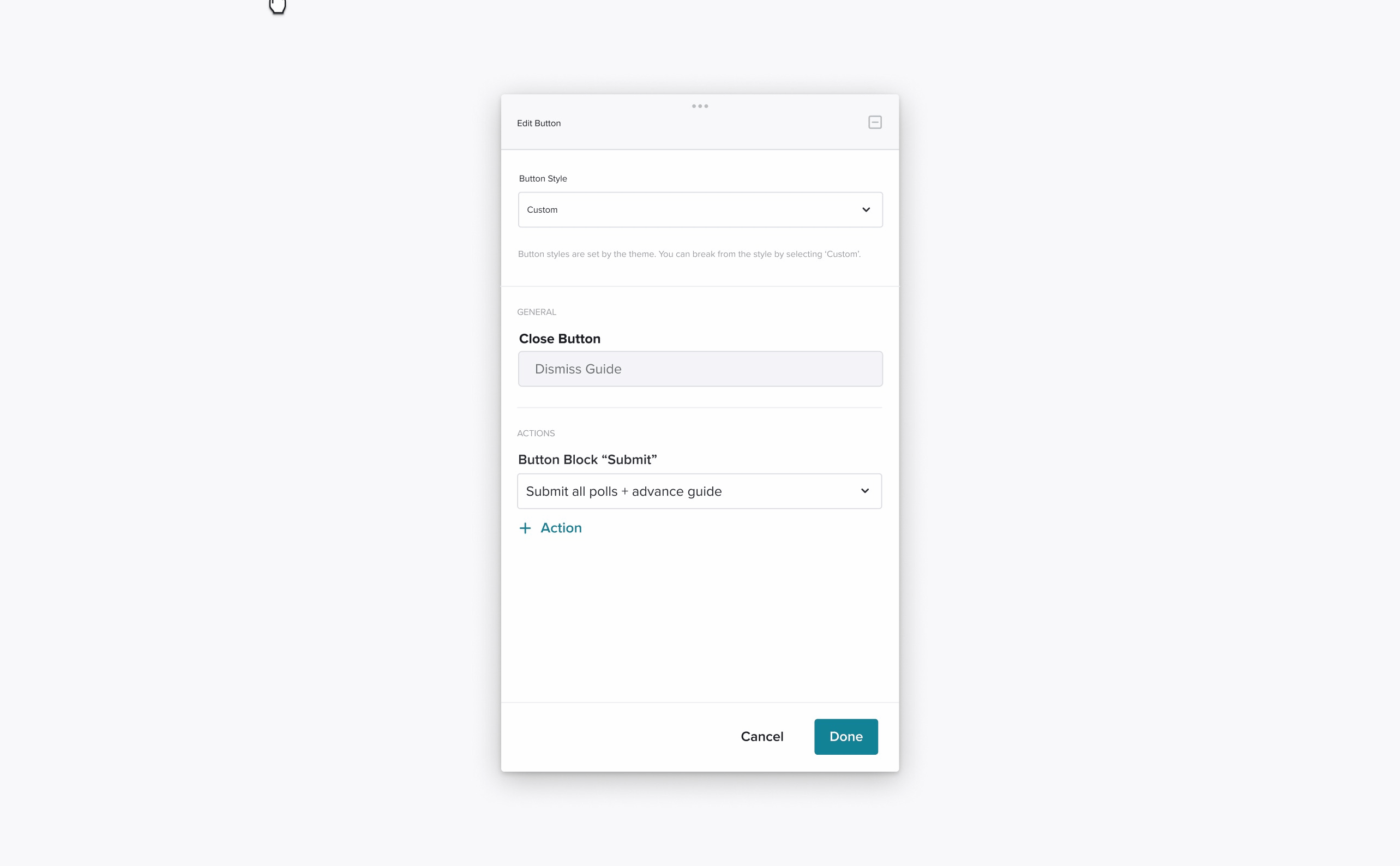This screenshot has width=1400, height=866.
Task: Click the ACTIONS section label
Action: (x=536, y=434)
